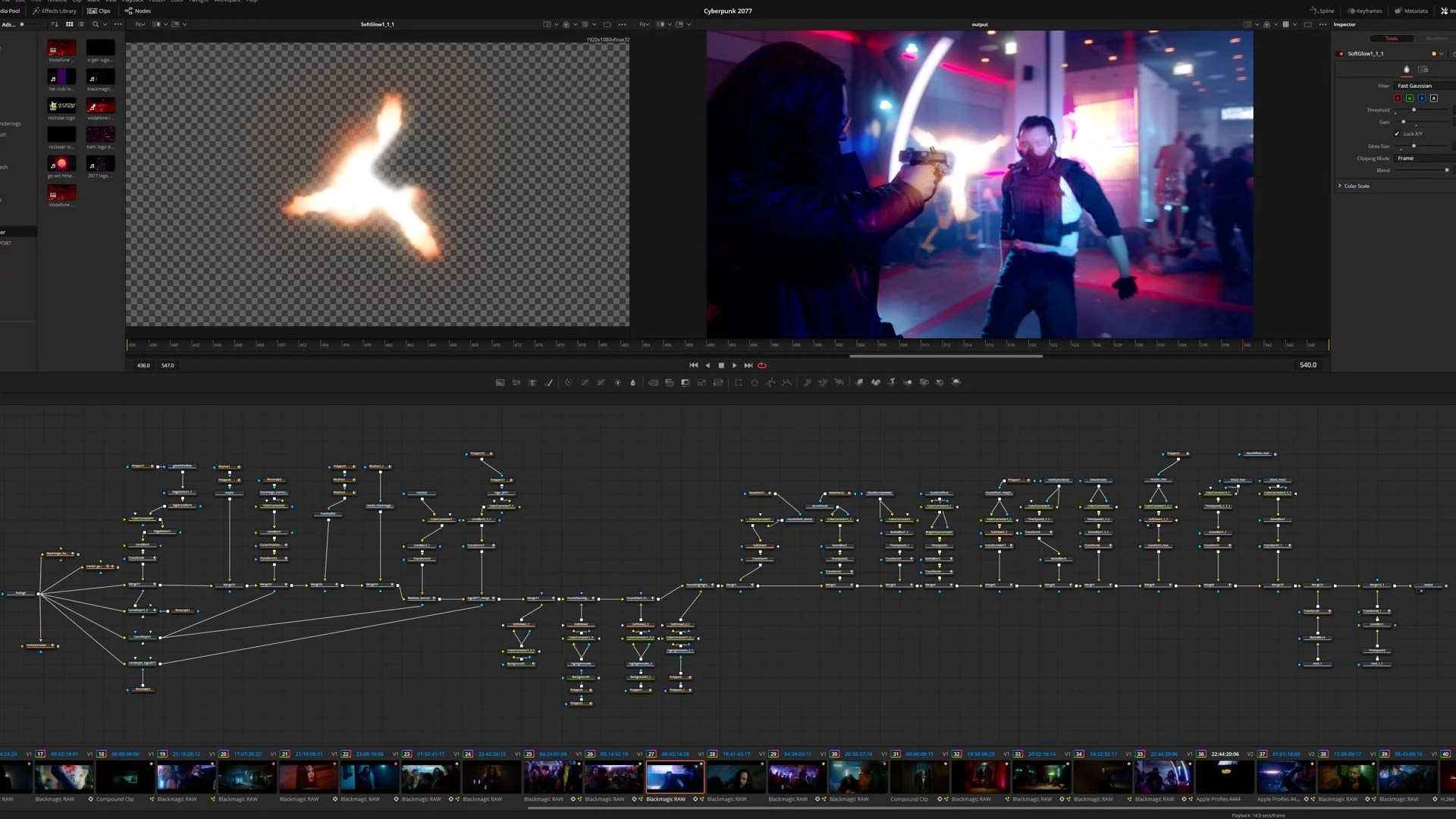Add a Blur node using the toolbar icon
This screenshot has width=1456, height=819.
click(x=632, y=382)
